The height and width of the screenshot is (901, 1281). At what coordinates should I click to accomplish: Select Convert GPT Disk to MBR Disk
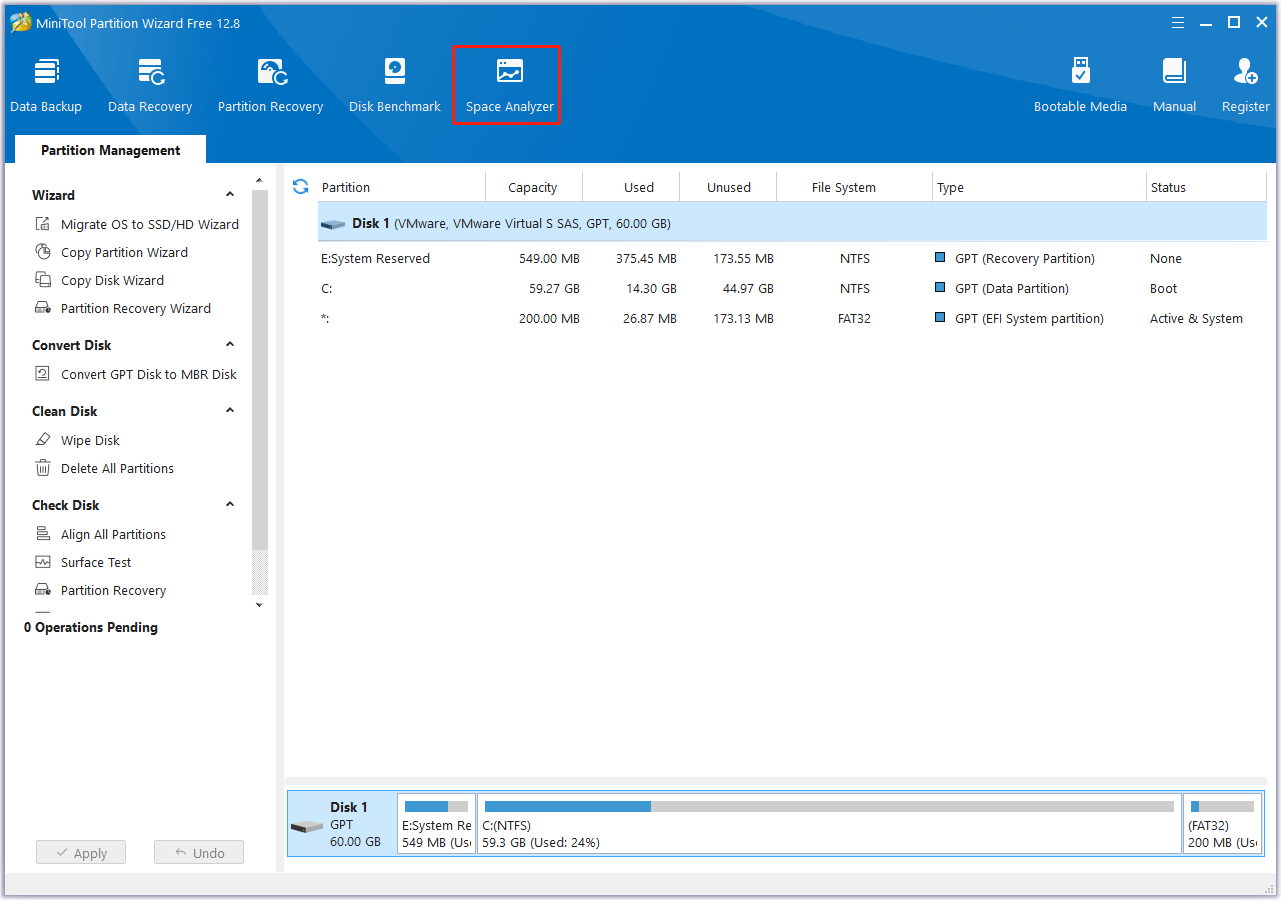click(x=149, y=374)
